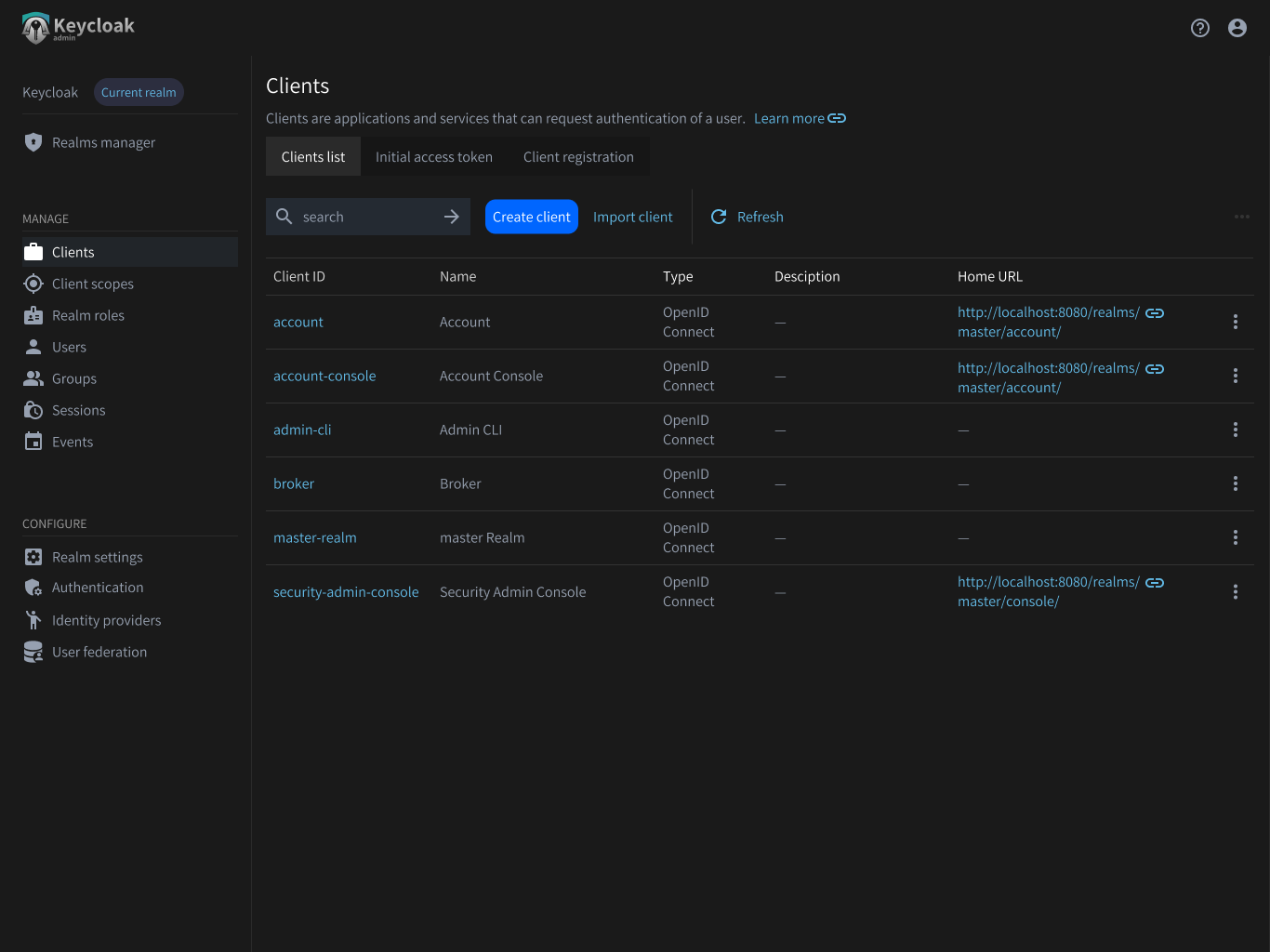
Task: Open the user avatar menu
Action: (x=1237, y=28)
